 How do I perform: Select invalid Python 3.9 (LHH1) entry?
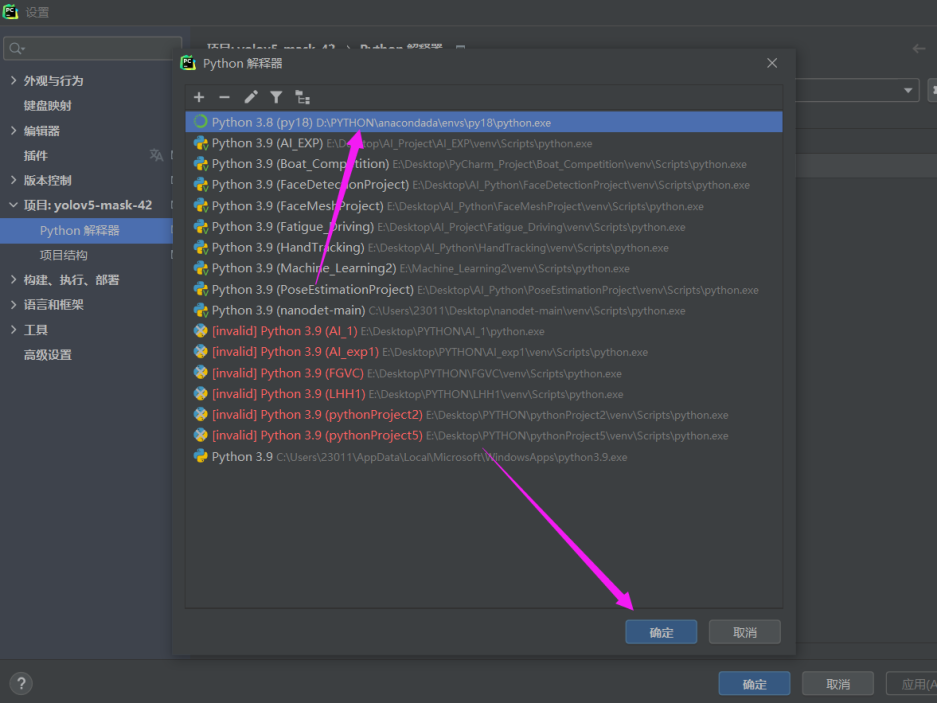[x=483, y=394]
